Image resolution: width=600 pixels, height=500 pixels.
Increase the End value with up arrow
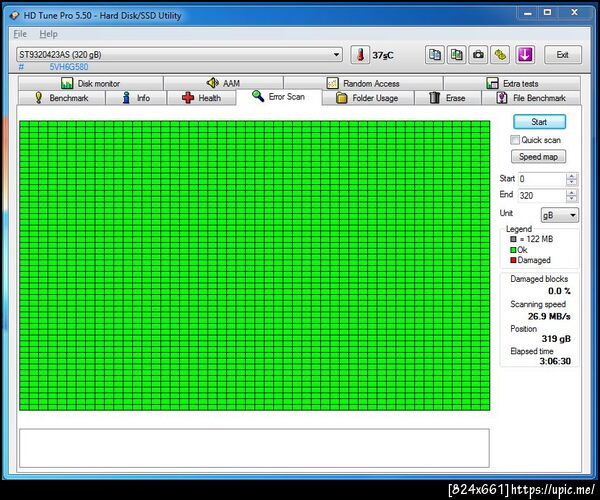tap(572, 192)
